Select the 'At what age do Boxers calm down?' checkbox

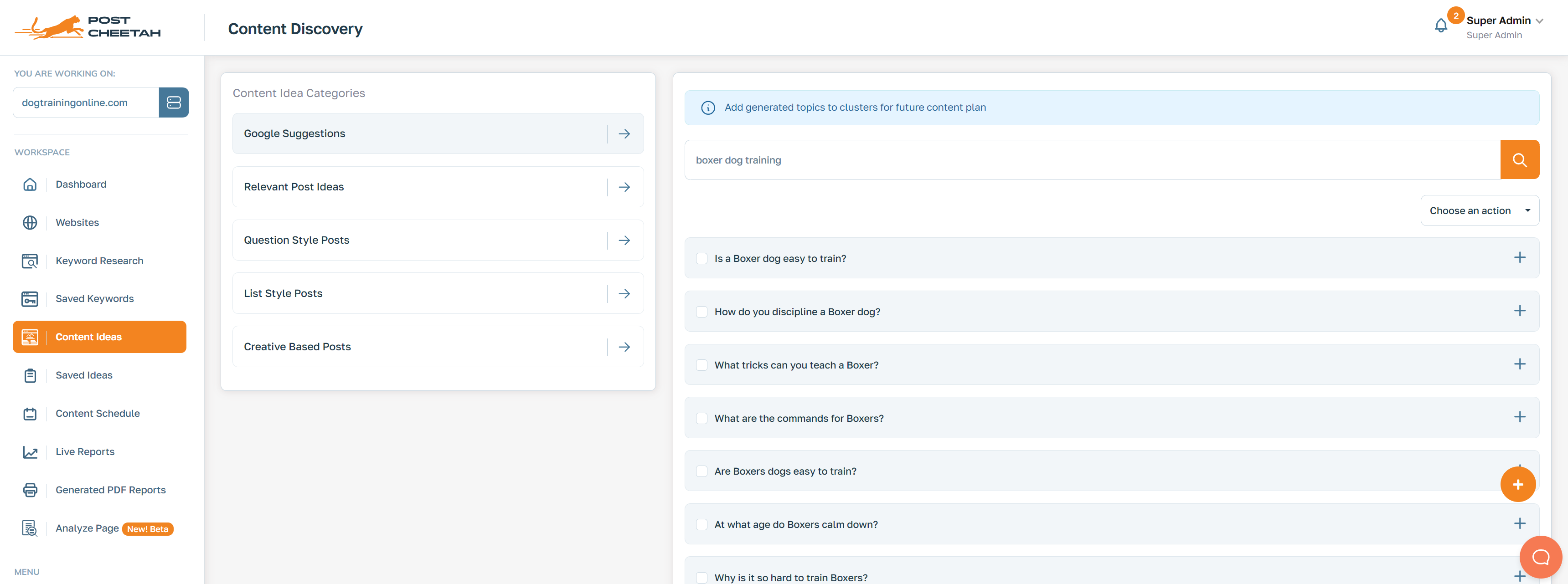pyautogui.click(x=702, y=524)
